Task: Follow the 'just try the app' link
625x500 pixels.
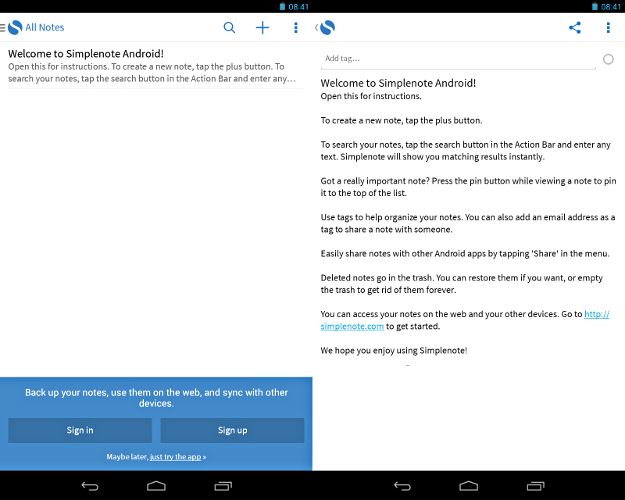Action: pos(175,457)
